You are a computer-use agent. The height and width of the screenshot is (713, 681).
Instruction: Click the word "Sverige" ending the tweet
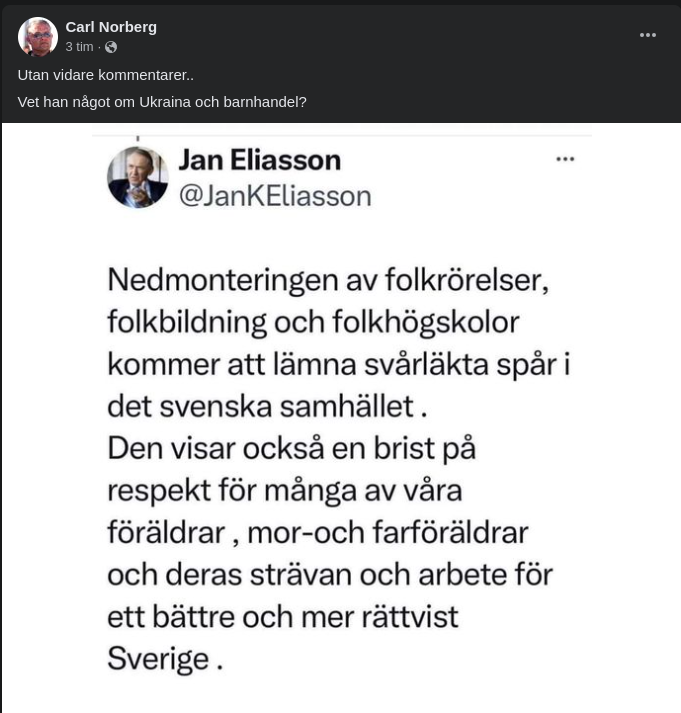(158, 658)
